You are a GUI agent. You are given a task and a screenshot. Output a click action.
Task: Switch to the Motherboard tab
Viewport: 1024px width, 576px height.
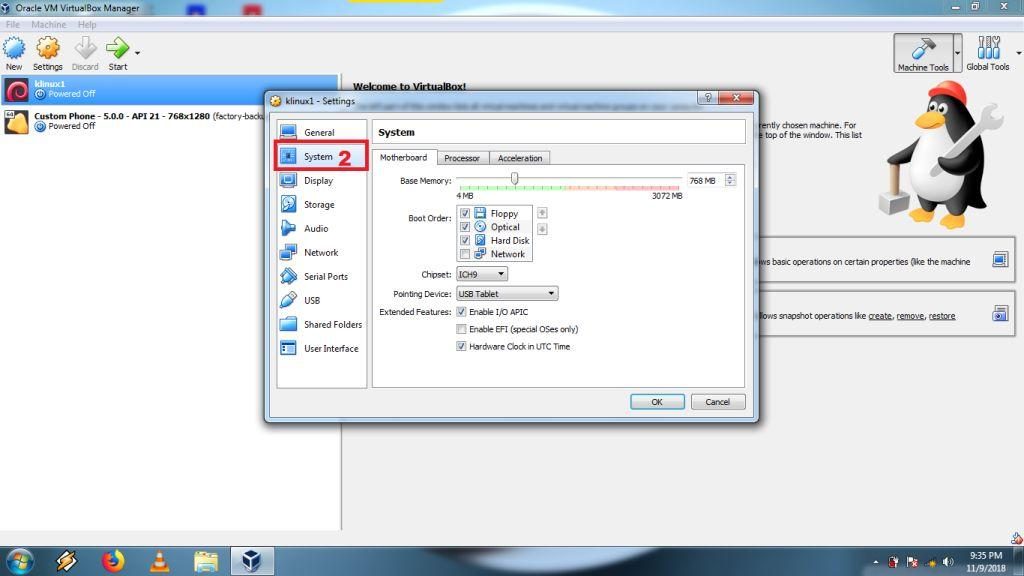404,157
